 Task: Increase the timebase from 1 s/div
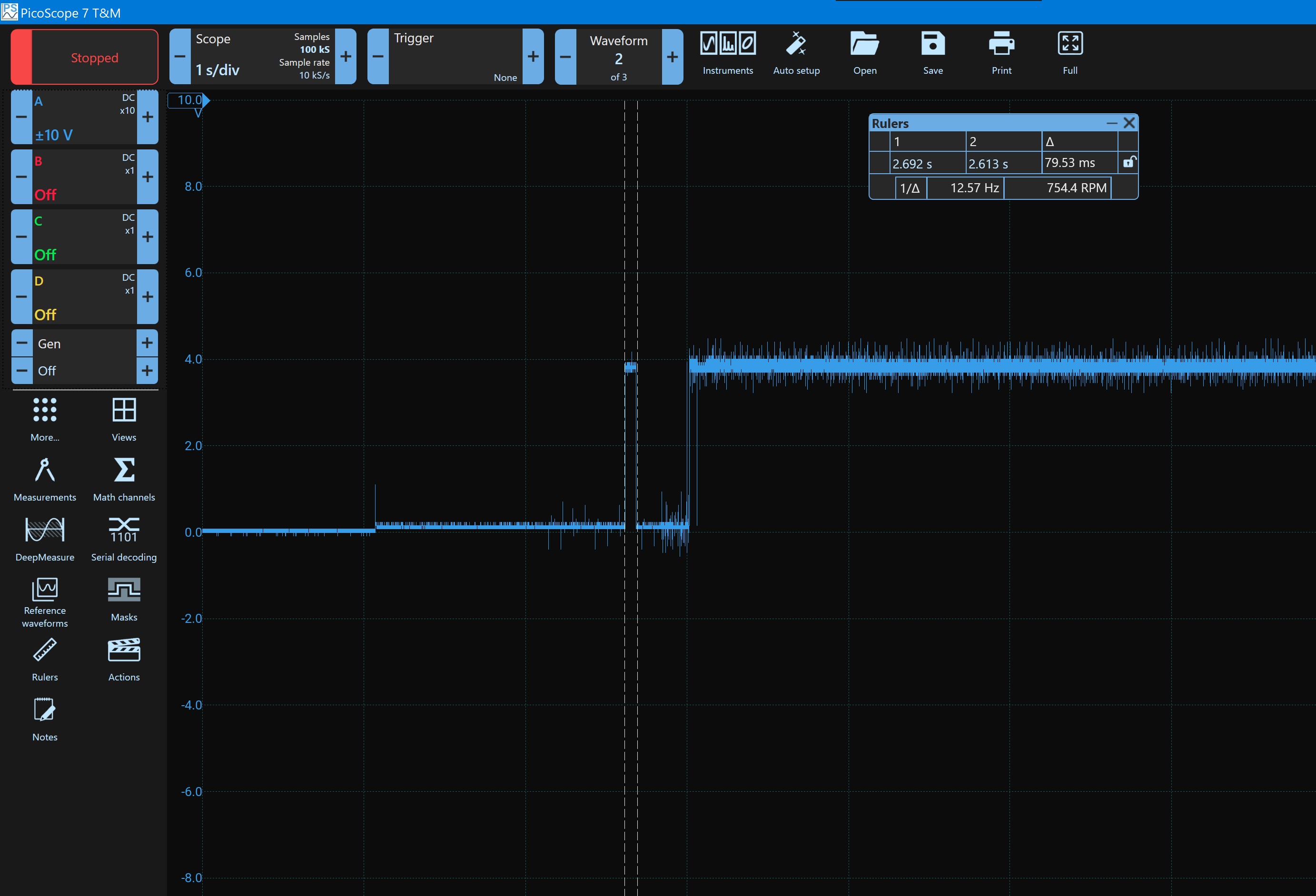[346, 57]
